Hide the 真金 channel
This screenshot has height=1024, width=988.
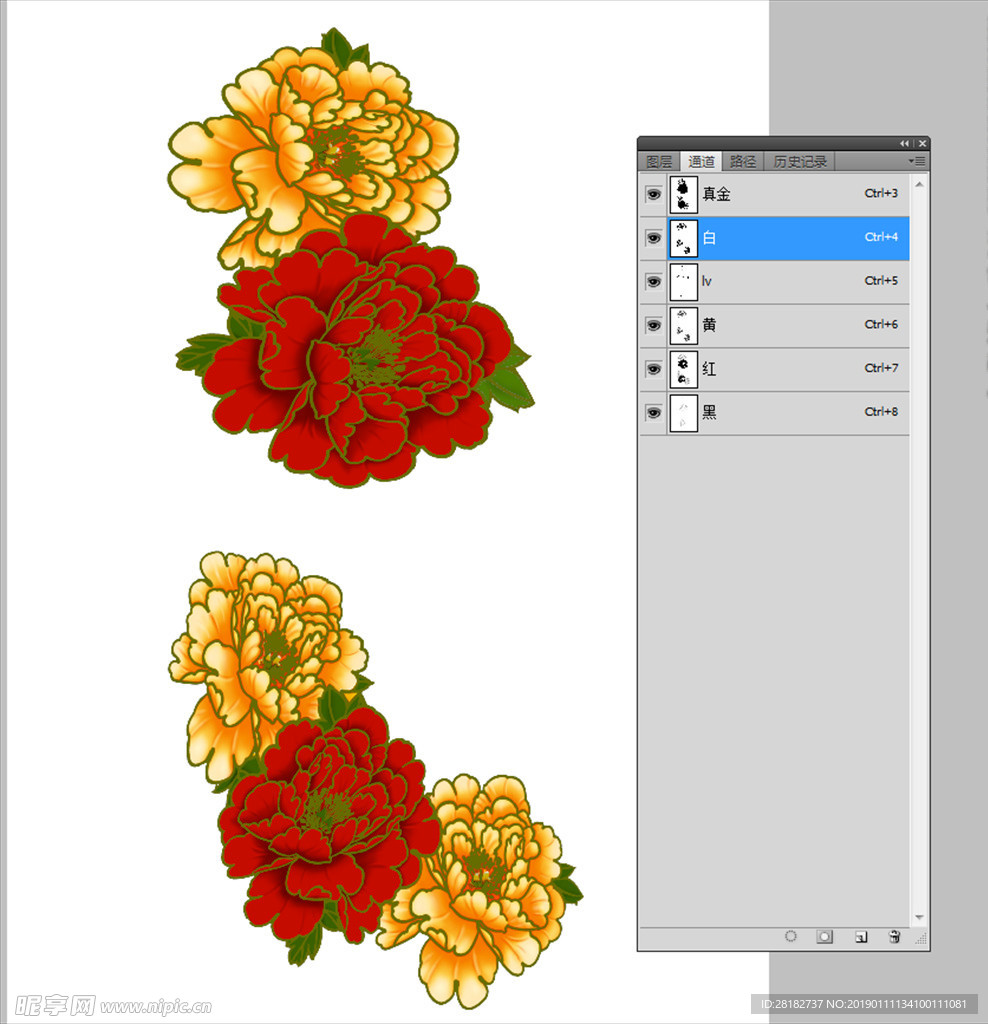click(x=653, y=194)
